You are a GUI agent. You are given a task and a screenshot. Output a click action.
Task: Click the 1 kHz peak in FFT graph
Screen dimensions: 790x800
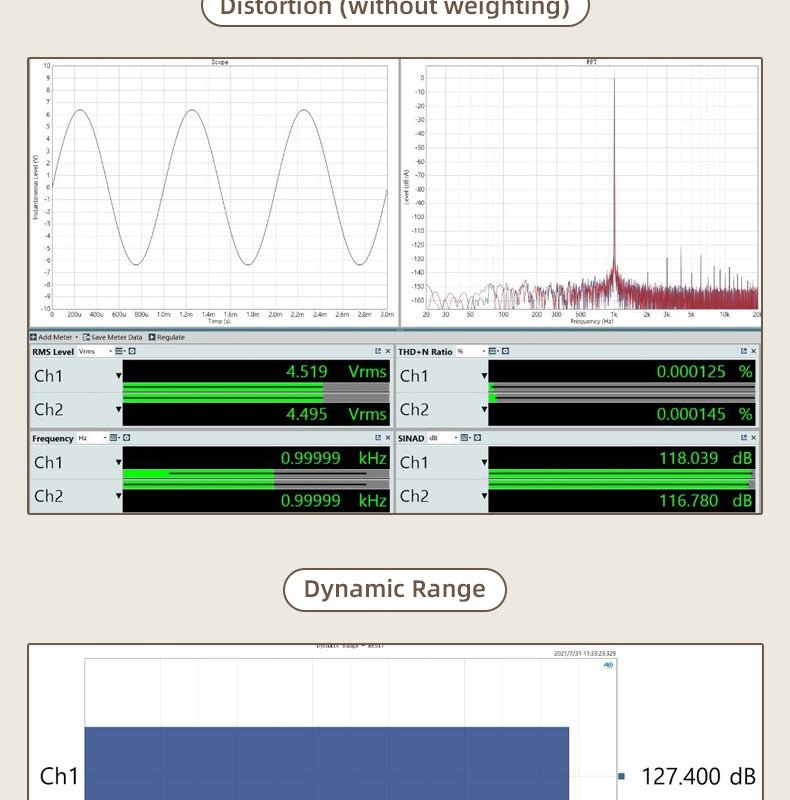point(614,180)
